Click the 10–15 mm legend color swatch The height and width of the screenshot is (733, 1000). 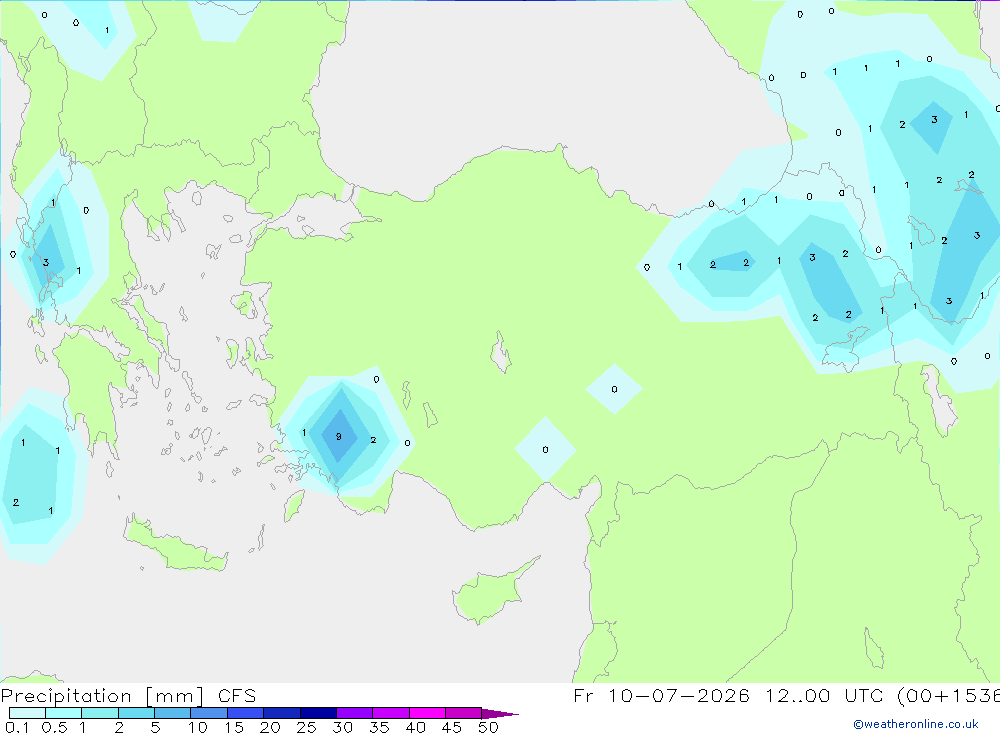click(209, 713)
